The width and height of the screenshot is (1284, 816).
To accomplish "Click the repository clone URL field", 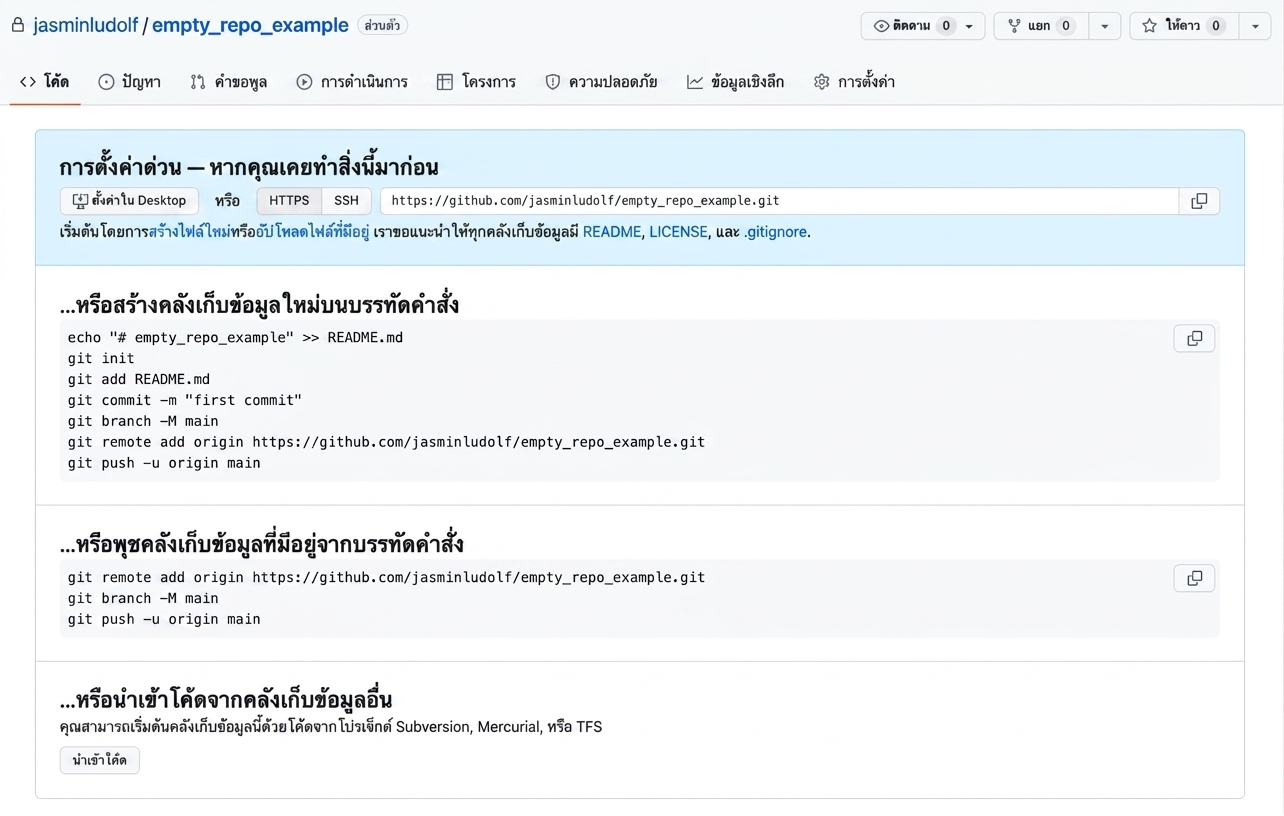I will point(779,201).
